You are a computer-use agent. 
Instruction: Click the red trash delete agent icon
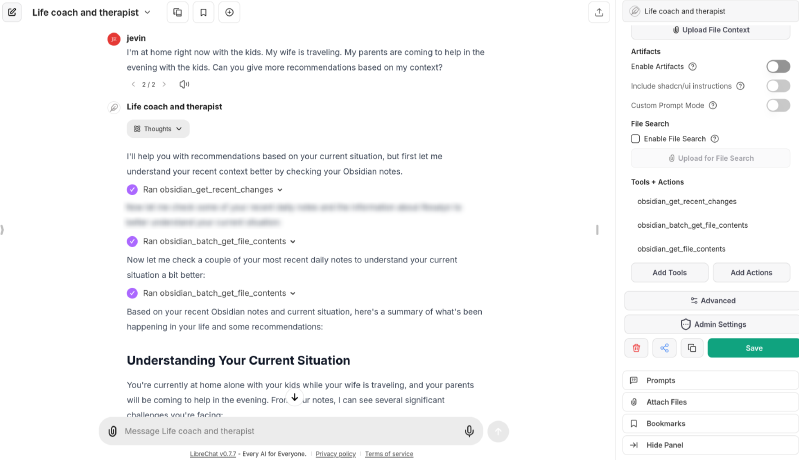point(636,348)
